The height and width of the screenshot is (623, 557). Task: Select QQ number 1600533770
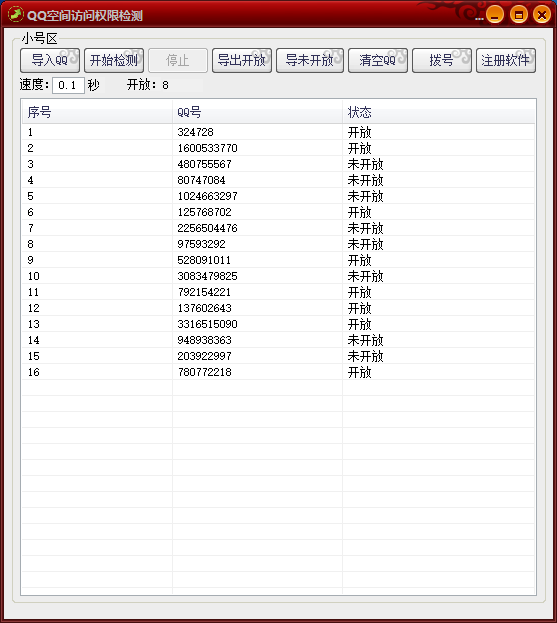pos(207,148)
